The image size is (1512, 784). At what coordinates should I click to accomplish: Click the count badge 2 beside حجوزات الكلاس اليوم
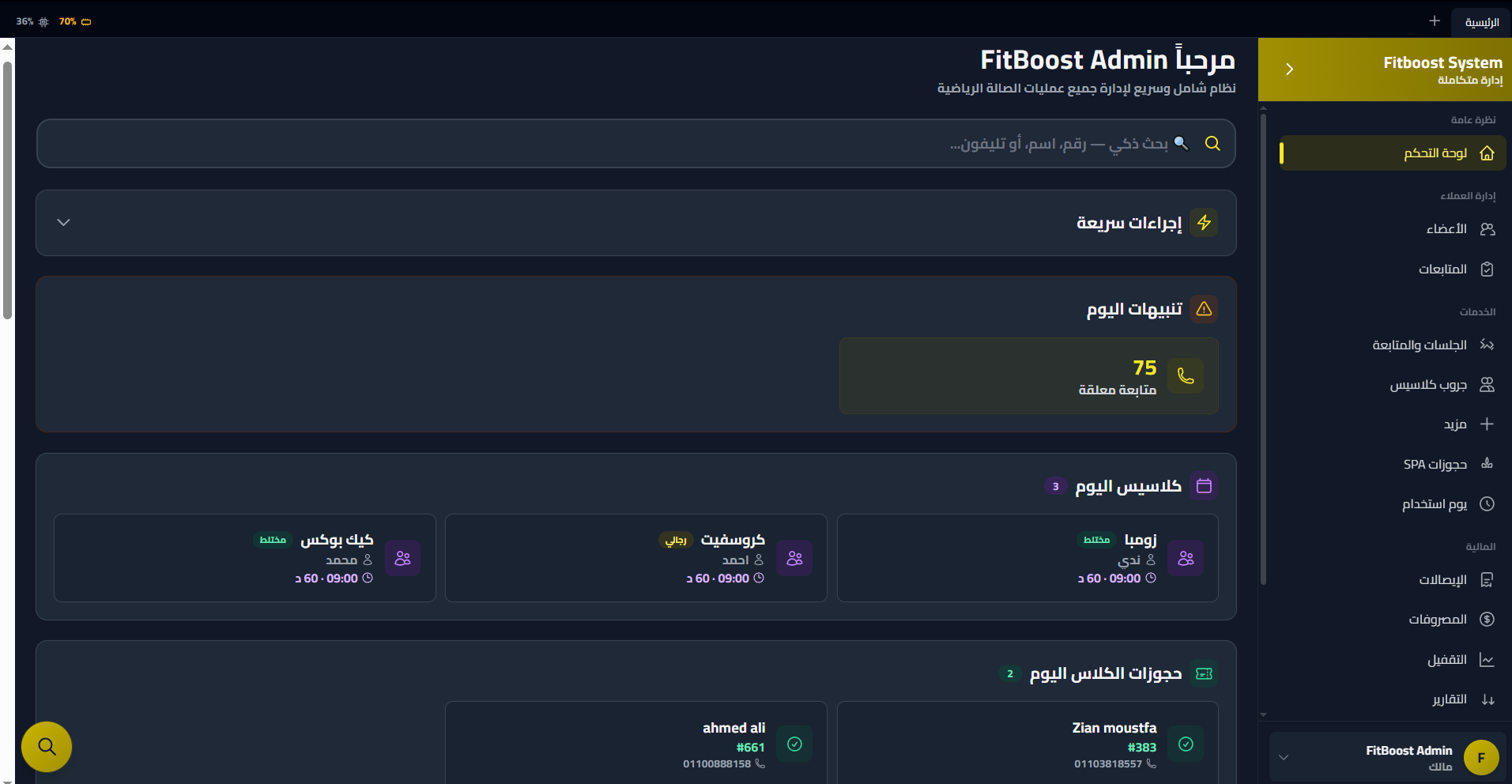1009,674
